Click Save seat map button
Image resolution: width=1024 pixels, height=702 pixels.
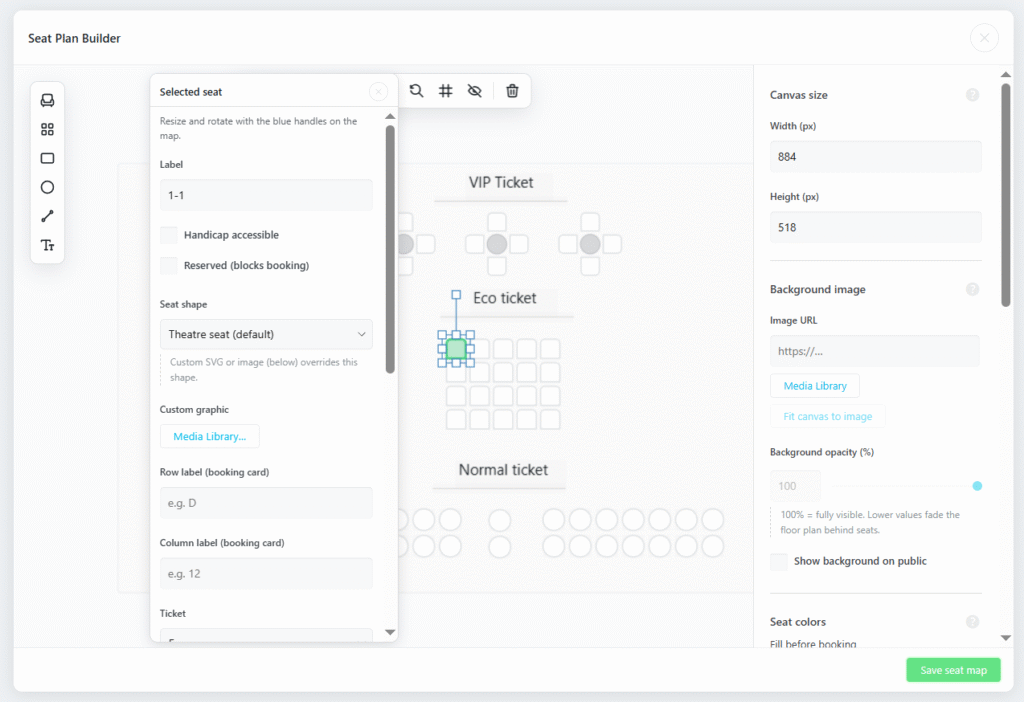(953, 670)
